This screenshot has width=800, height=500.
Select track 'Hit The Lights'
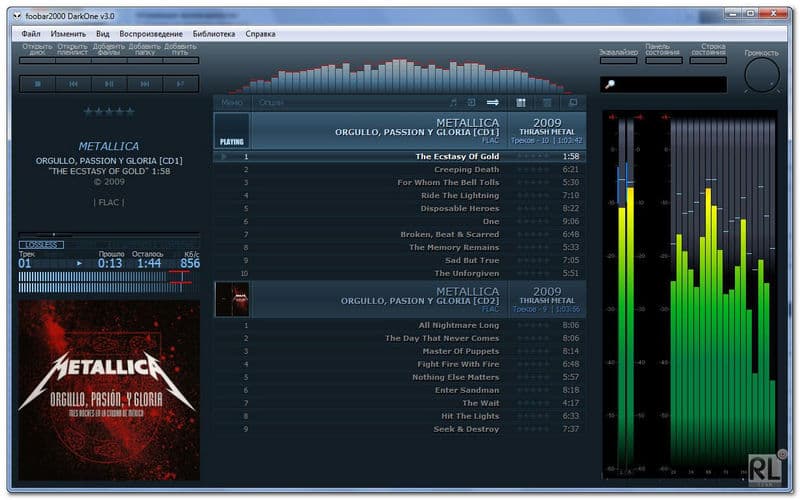399,416
